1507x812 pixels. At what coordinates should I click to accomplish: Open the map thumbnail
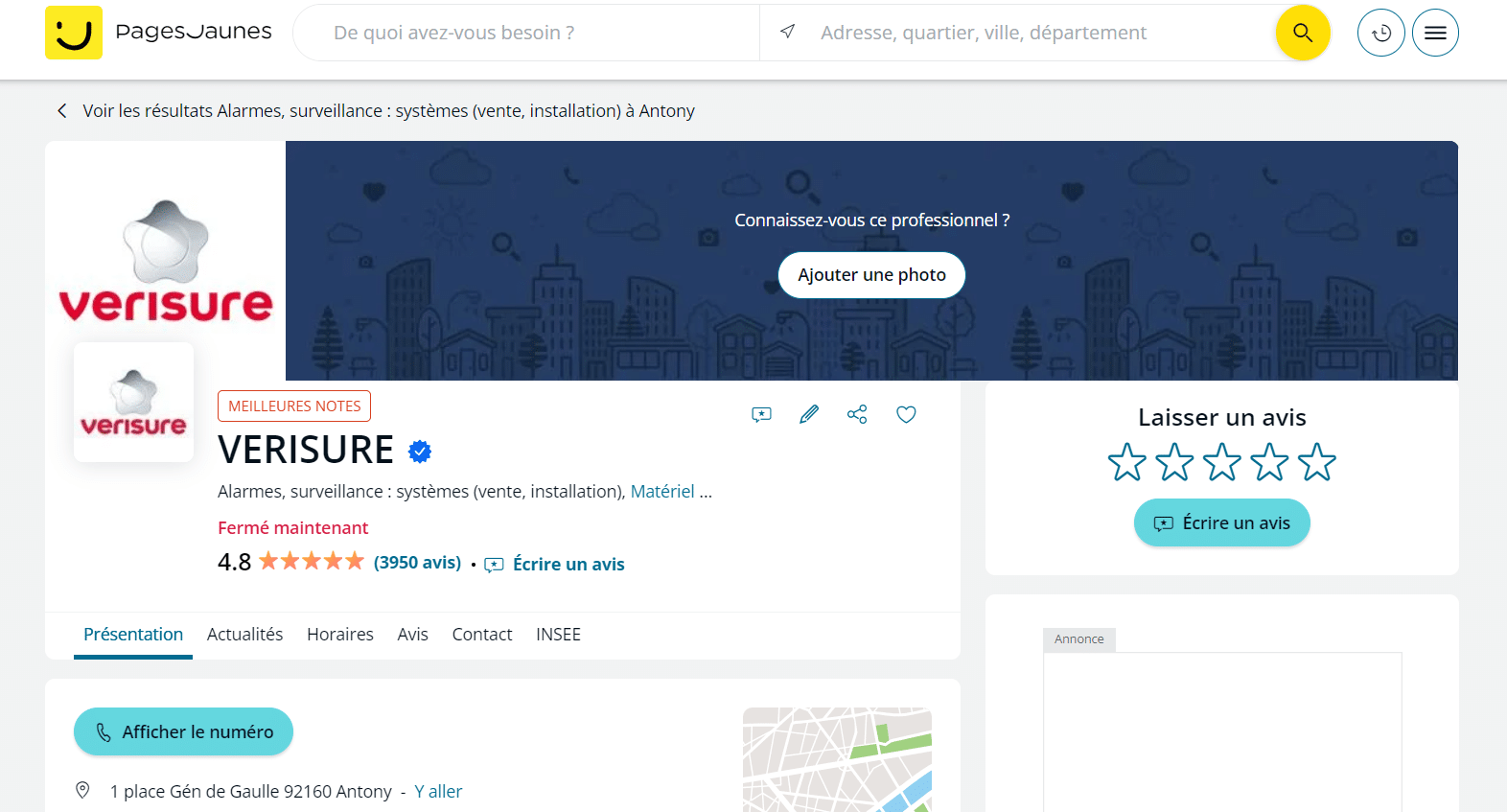point(837,759)
